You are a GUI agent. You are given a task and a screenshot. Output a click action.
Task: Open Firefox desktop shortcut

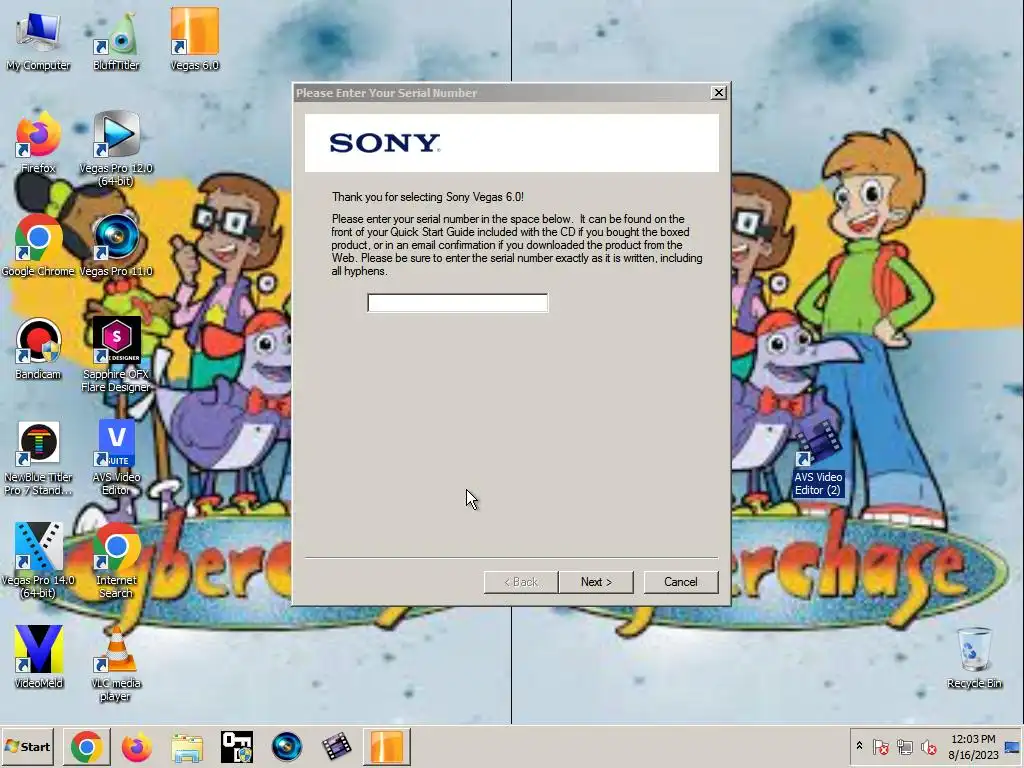(38, 142)
